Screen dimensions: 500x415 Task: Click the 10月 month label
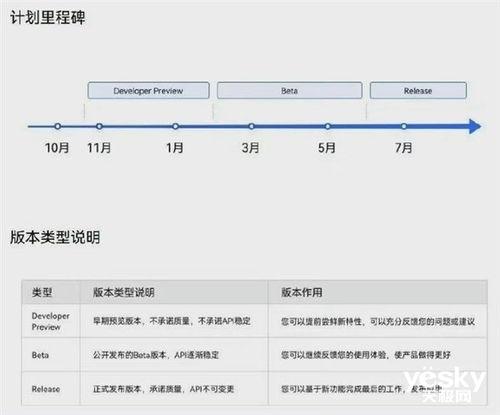pos(57,148)
